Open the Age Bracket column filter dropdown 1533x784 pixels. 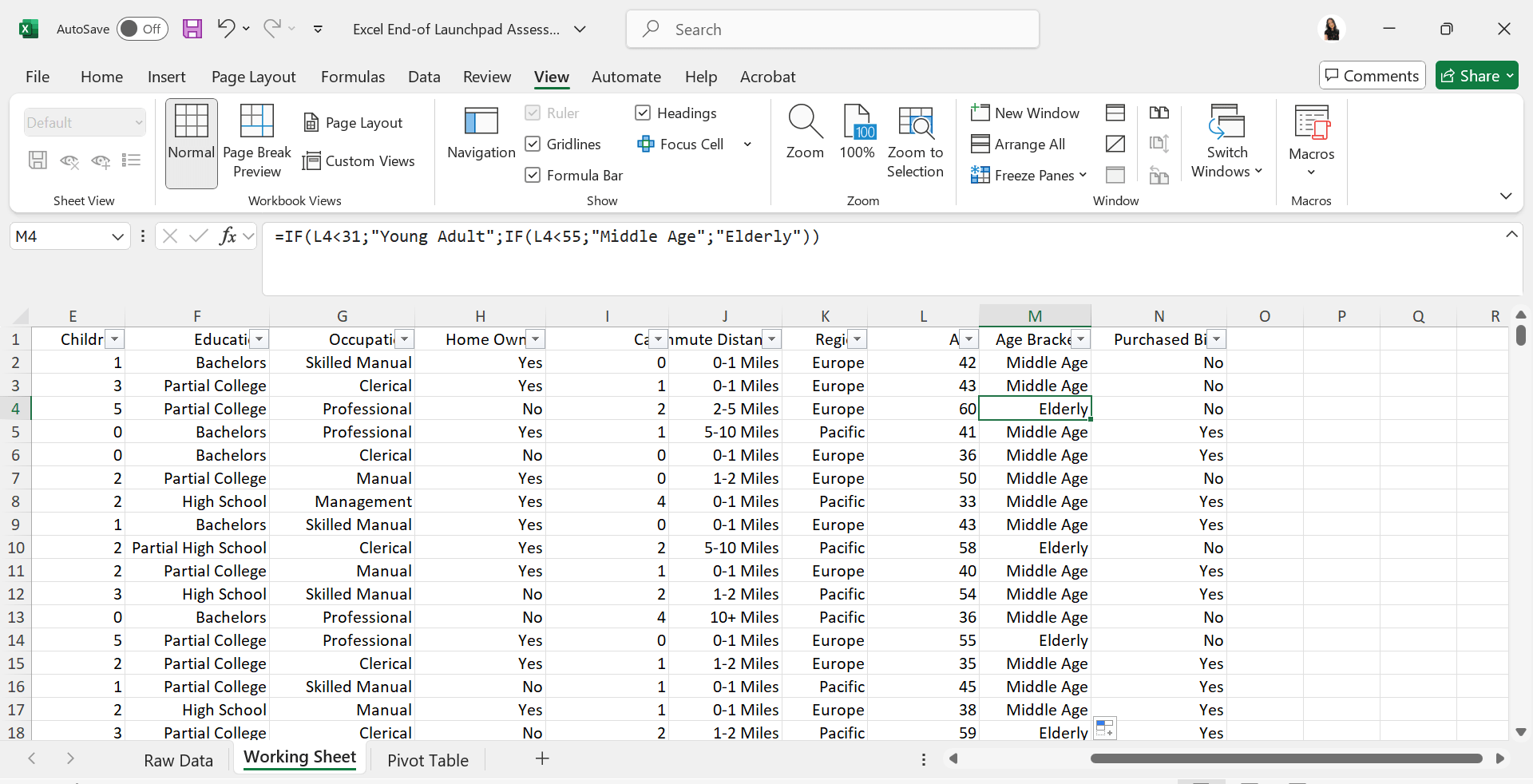[x=1080, y=339]
